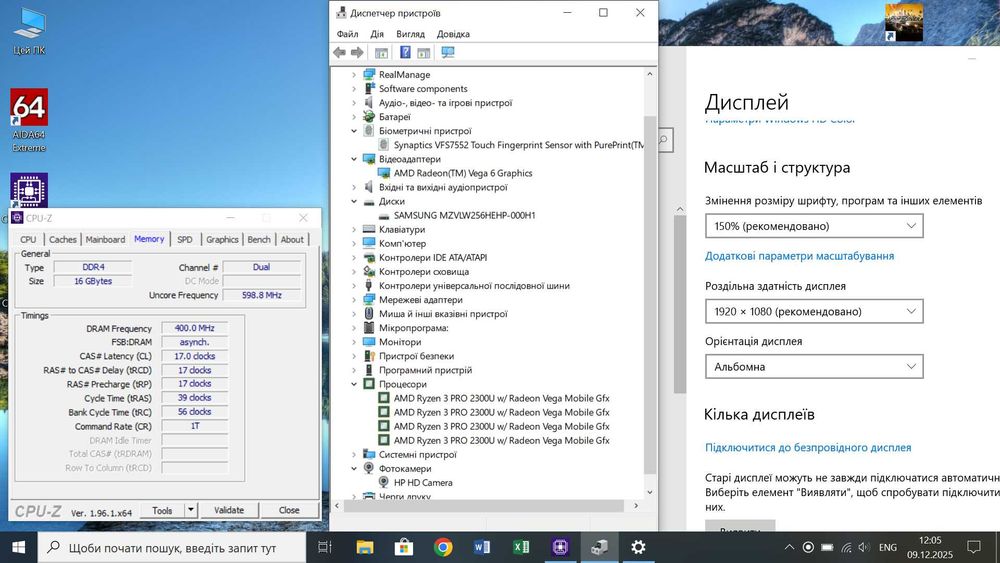Open the 'Альбомна' orientation dropdown
This screenshot has height=563, width=1000.
[814, 367]
